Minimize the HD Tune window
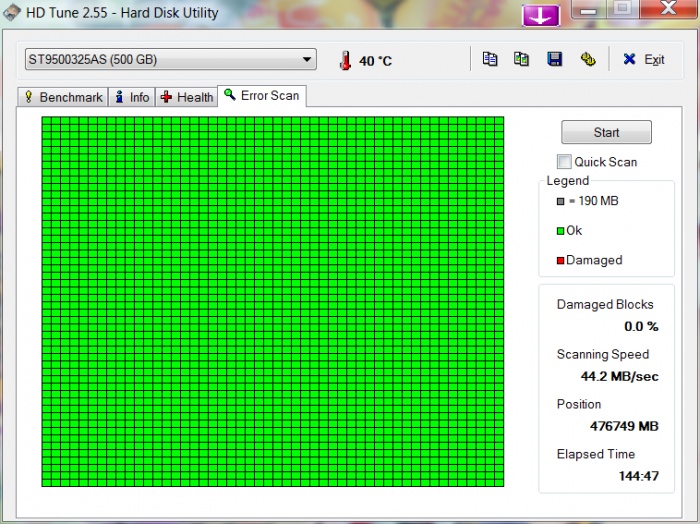The width and height of the screenshot is (700, 524). 588,10
